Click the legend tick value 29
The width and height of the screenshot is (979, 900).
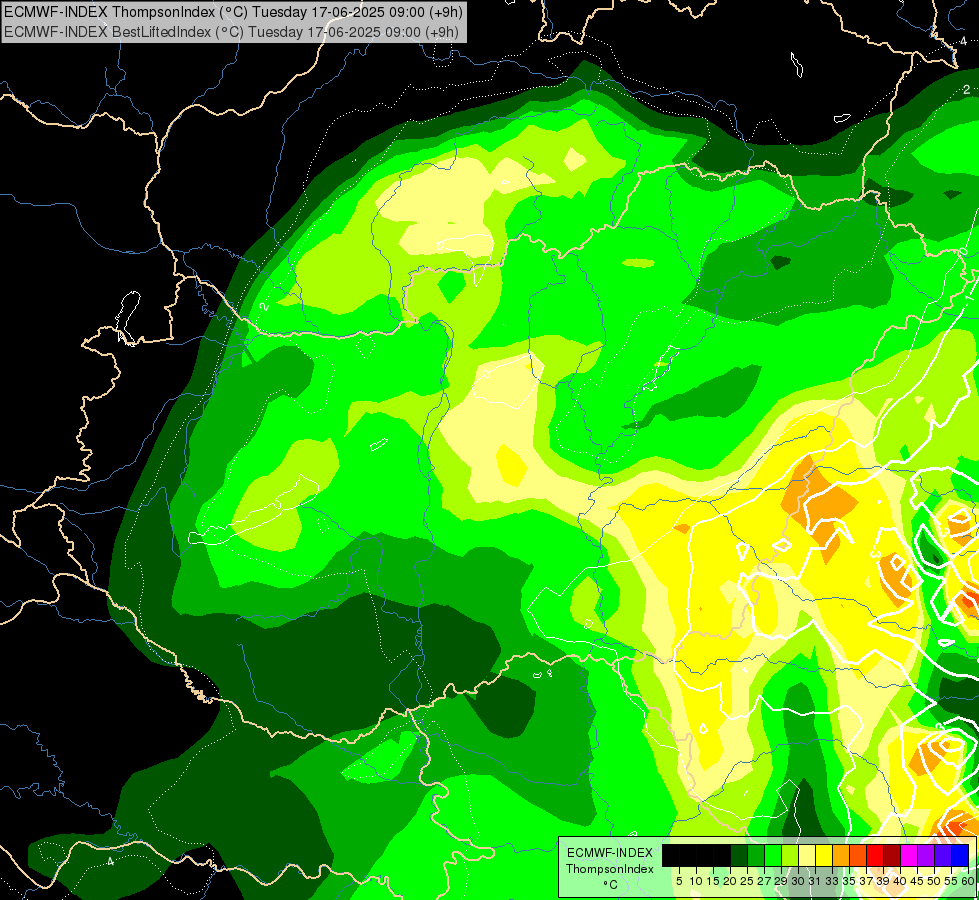(x=781, y=881)
